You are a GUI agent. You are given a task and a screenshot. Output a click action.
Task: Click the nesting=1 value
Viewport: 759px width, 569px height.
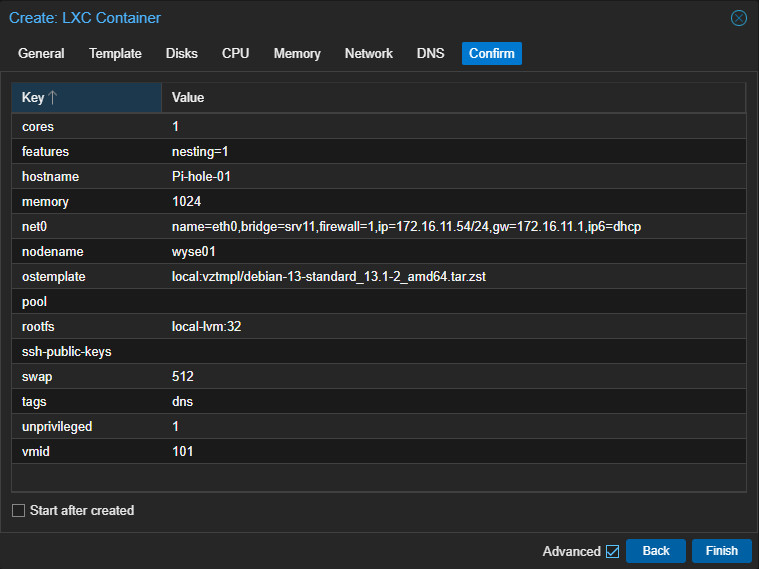pos(200,152)
